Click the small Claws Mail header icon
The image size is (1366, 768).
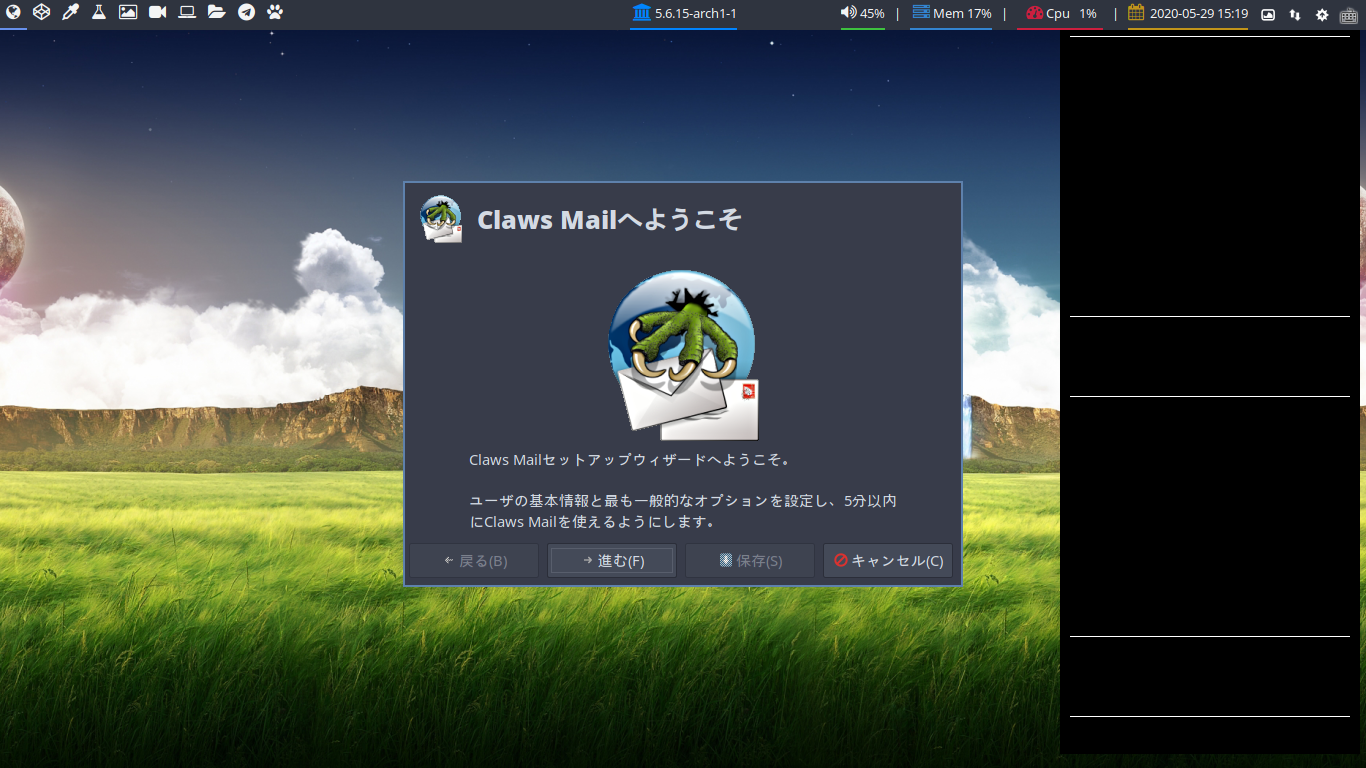[x=441, y=219]
